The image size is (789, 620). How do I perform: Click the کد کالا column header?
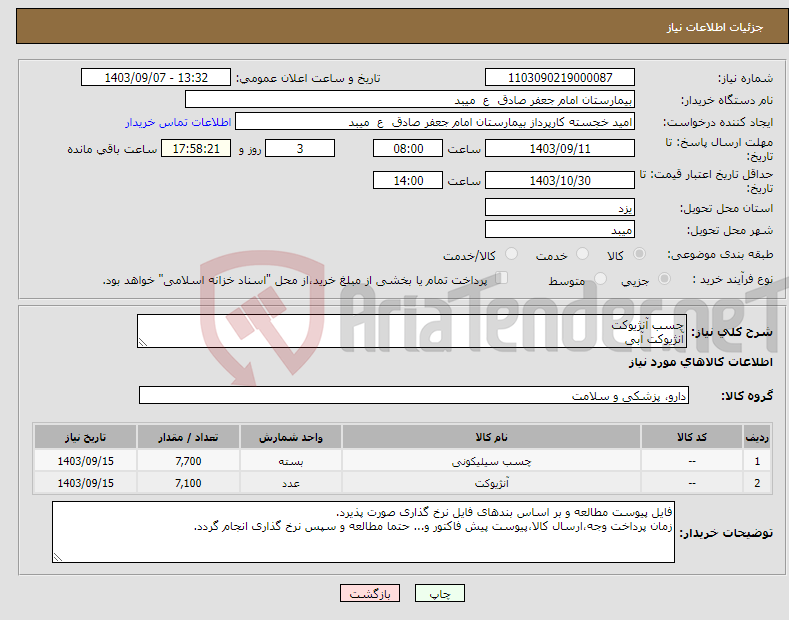[x=692, y=437]
